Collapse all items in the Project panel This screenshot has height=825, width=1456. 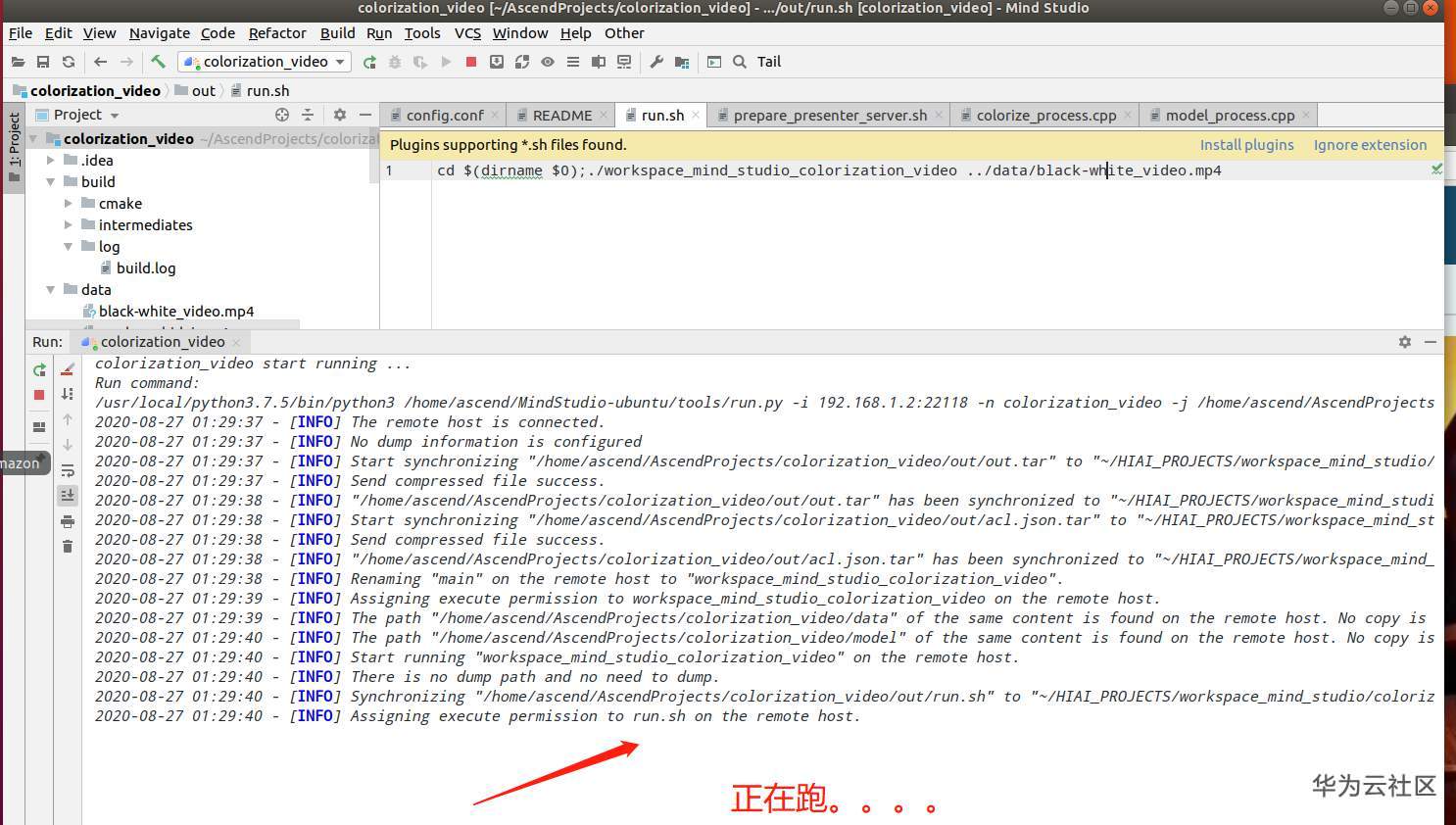click(308, 115)
